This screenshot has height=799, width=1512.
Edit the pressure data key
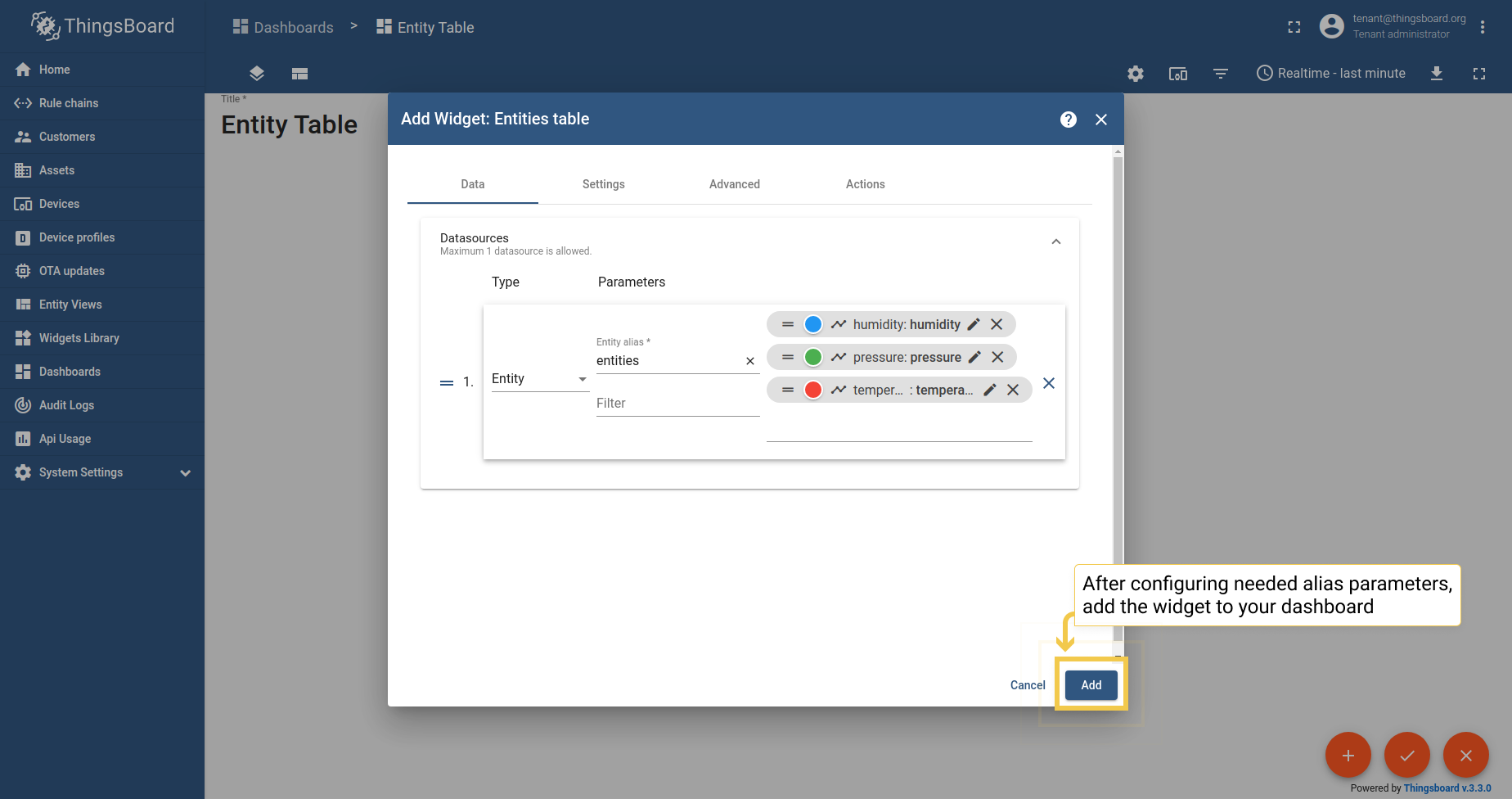click(974, 357)
